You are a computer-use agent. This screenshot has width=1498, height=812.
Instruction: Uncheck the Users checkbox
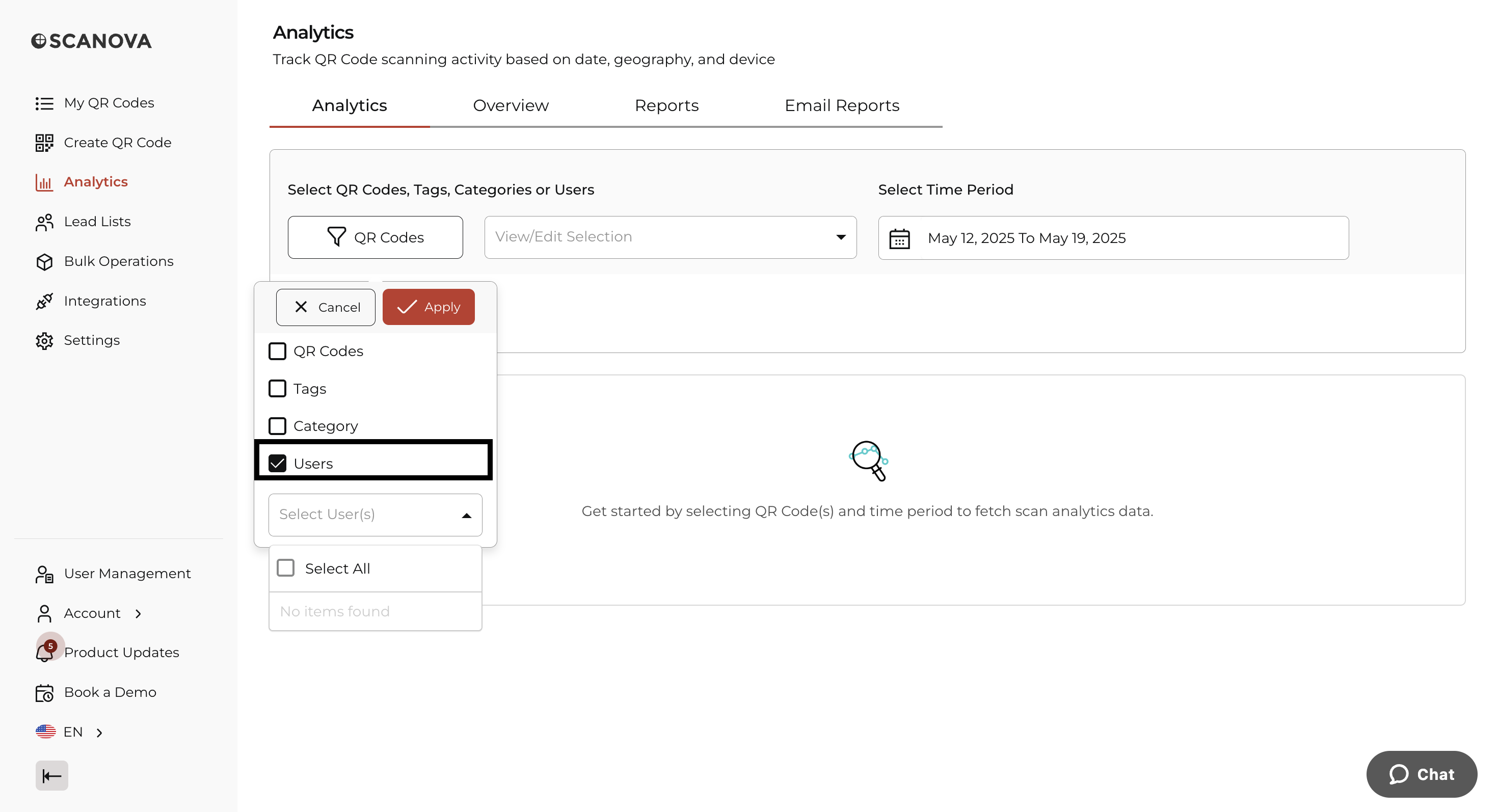pos(277,463)
